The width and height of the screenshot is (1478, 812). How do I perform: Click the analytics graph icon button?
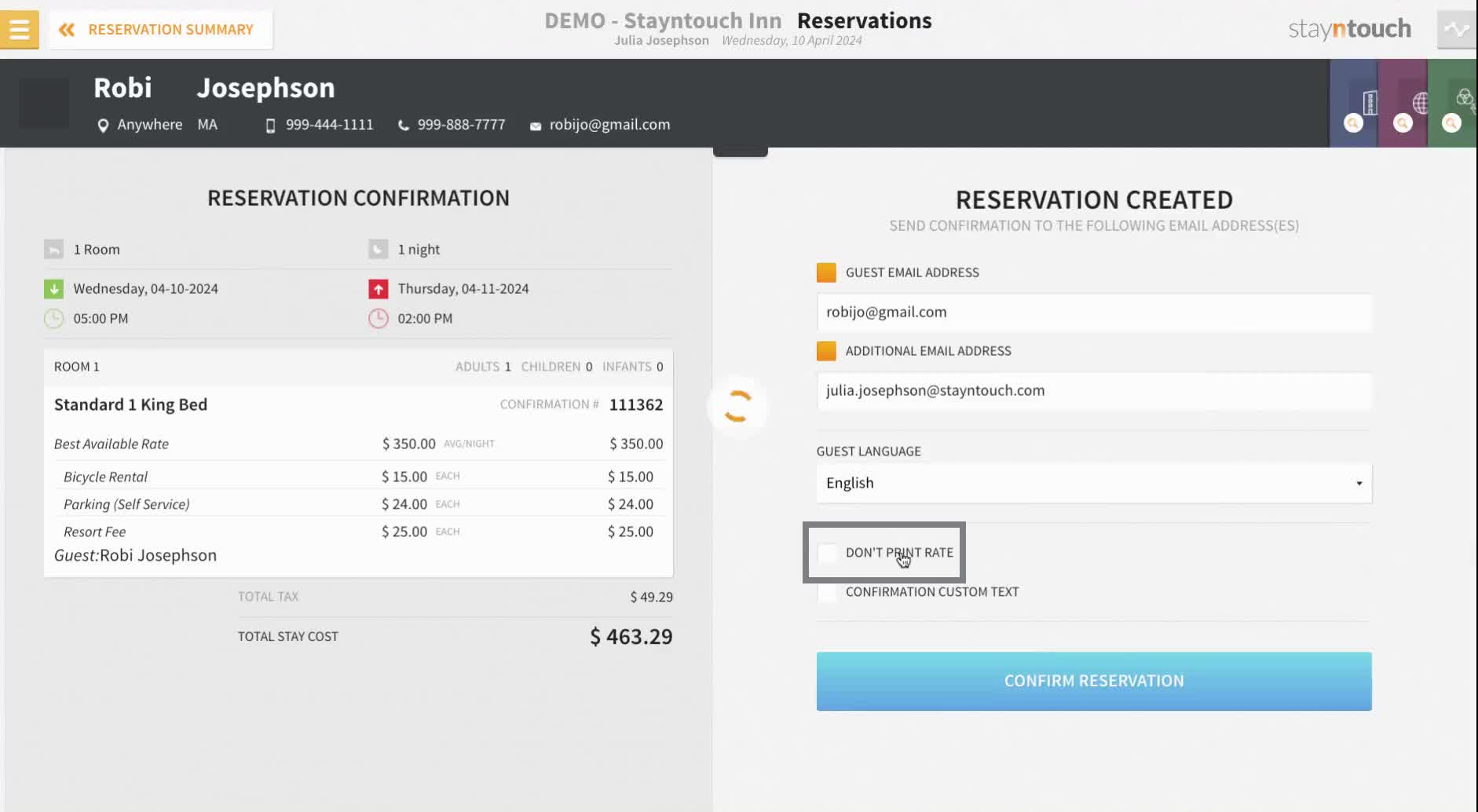click(1457, 30)
